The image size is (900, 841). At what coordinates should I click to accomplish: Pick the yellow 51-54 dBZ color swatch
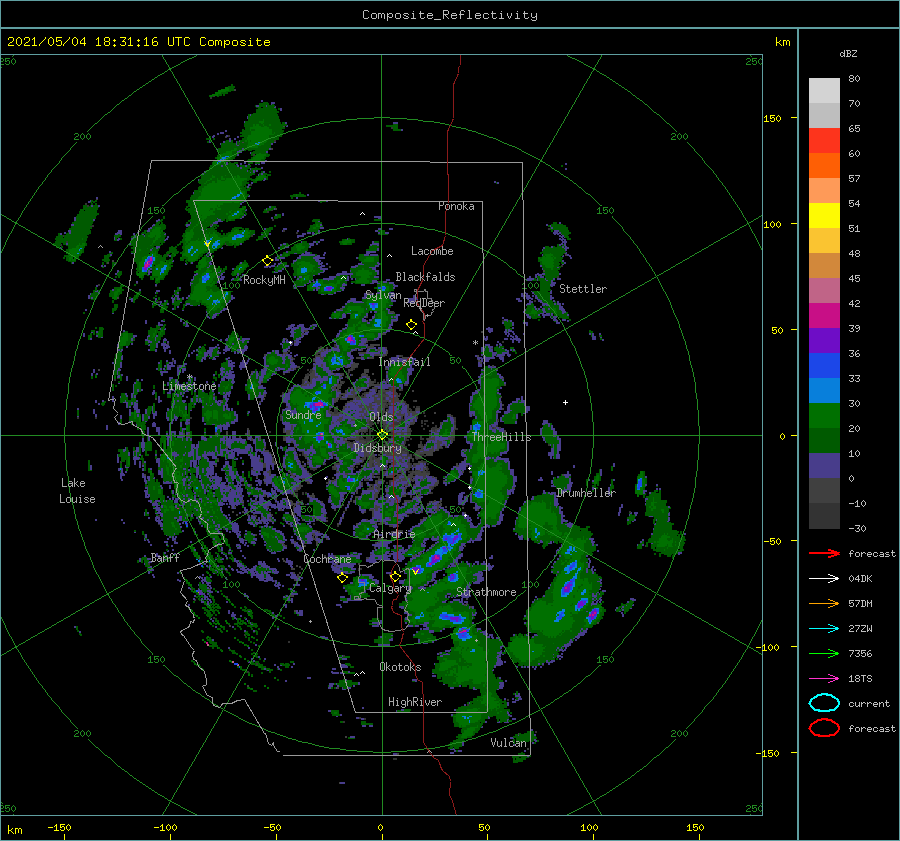point(824,216)
